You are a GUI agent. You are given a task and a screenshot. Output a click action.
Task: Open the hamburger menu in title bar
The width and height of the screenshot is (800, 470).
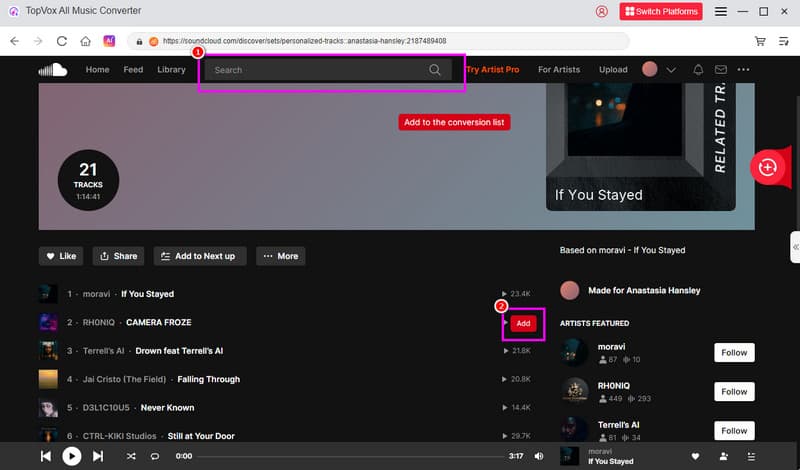(720, 11)
